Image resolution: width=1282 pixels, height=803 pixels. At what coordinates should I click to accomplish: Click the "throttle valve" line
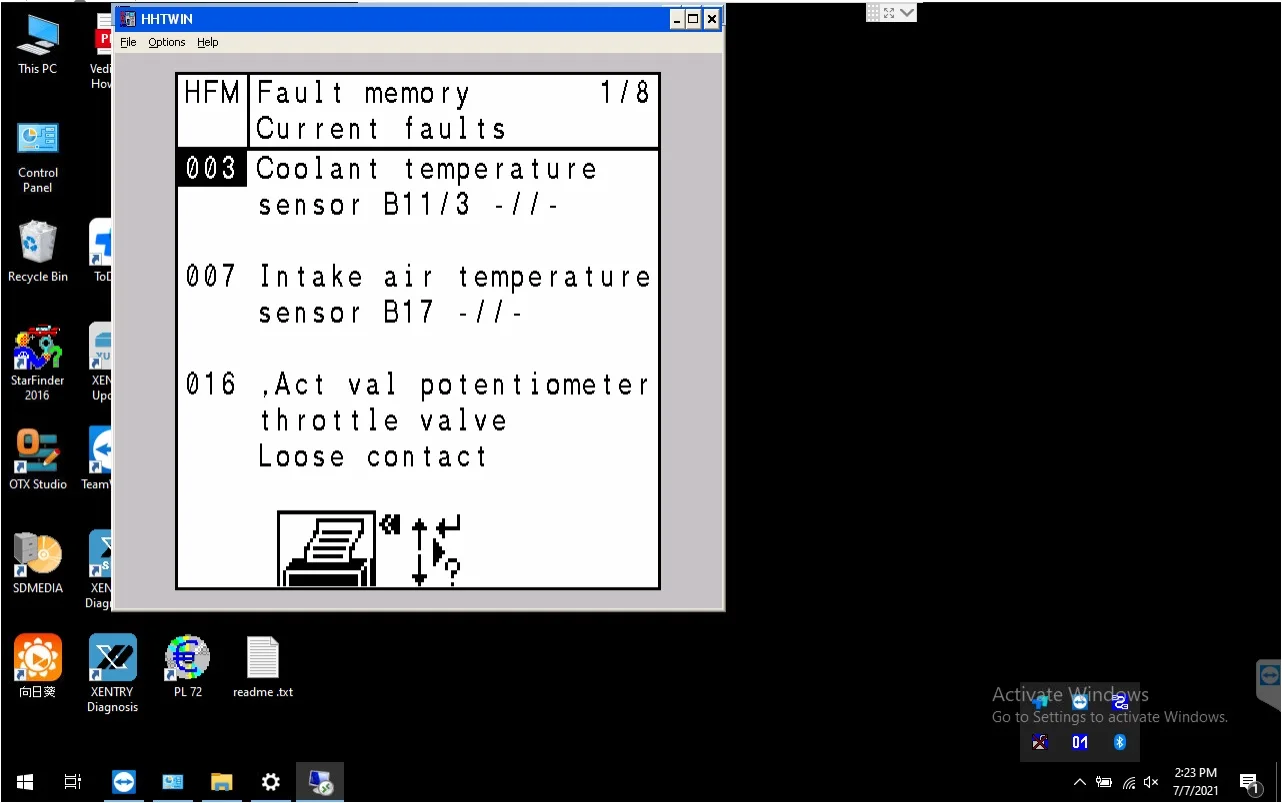[383, 420]
